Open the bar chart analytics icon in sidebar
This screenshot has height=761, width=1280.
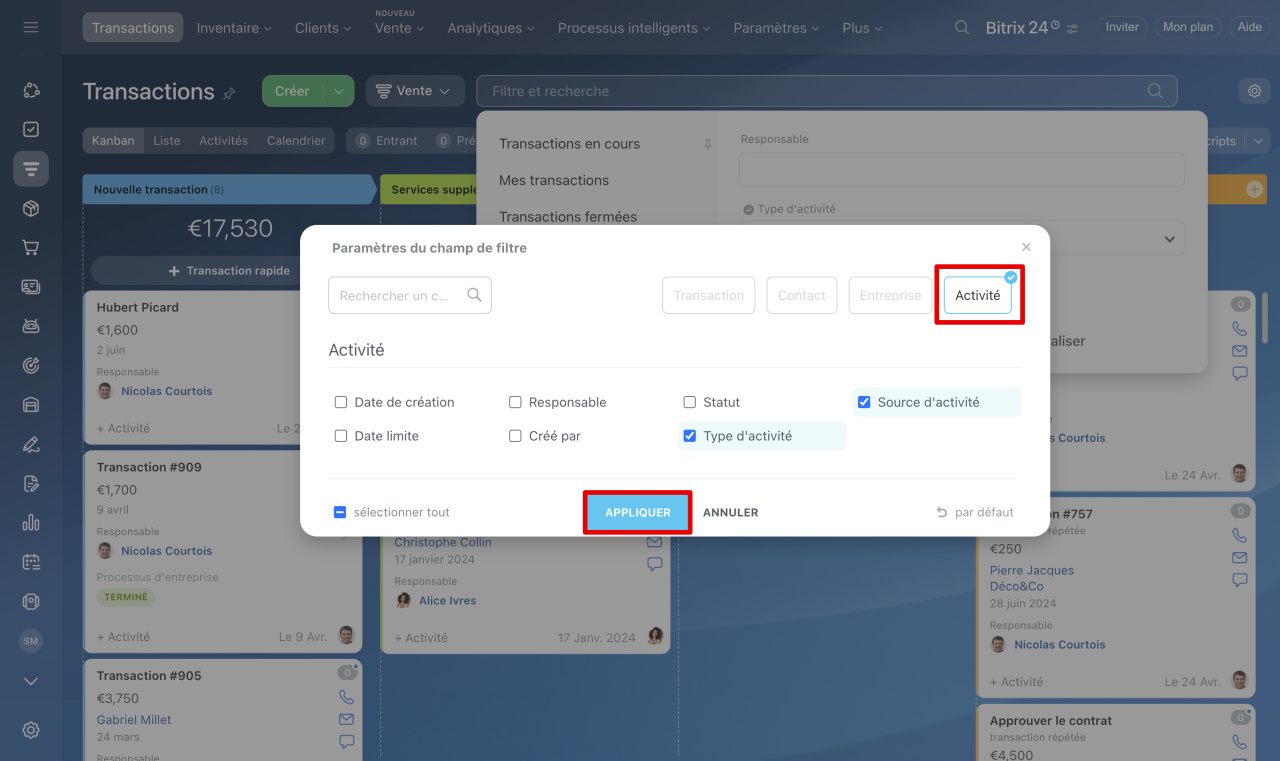31,523
